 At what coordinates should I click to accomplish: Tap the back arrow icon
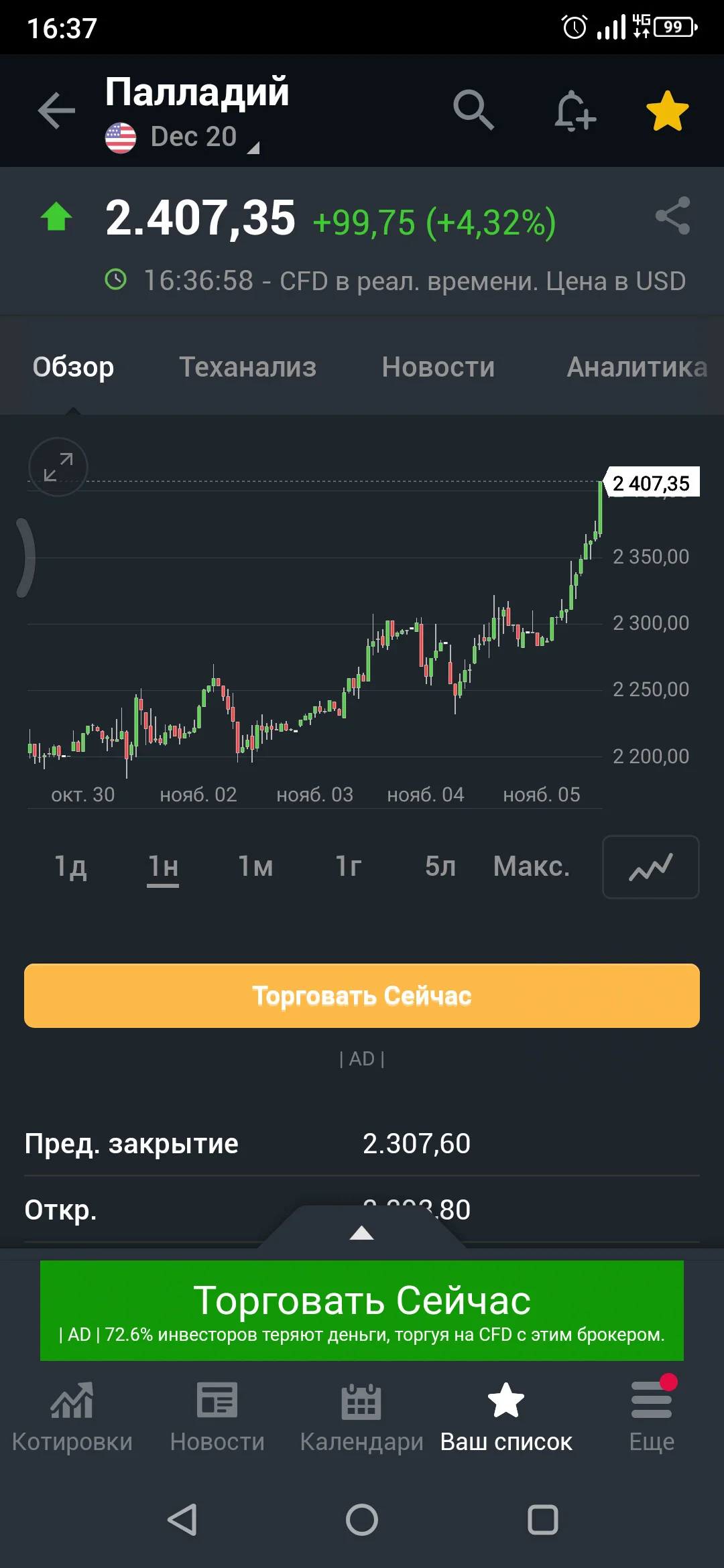click(x=56, y=110)
